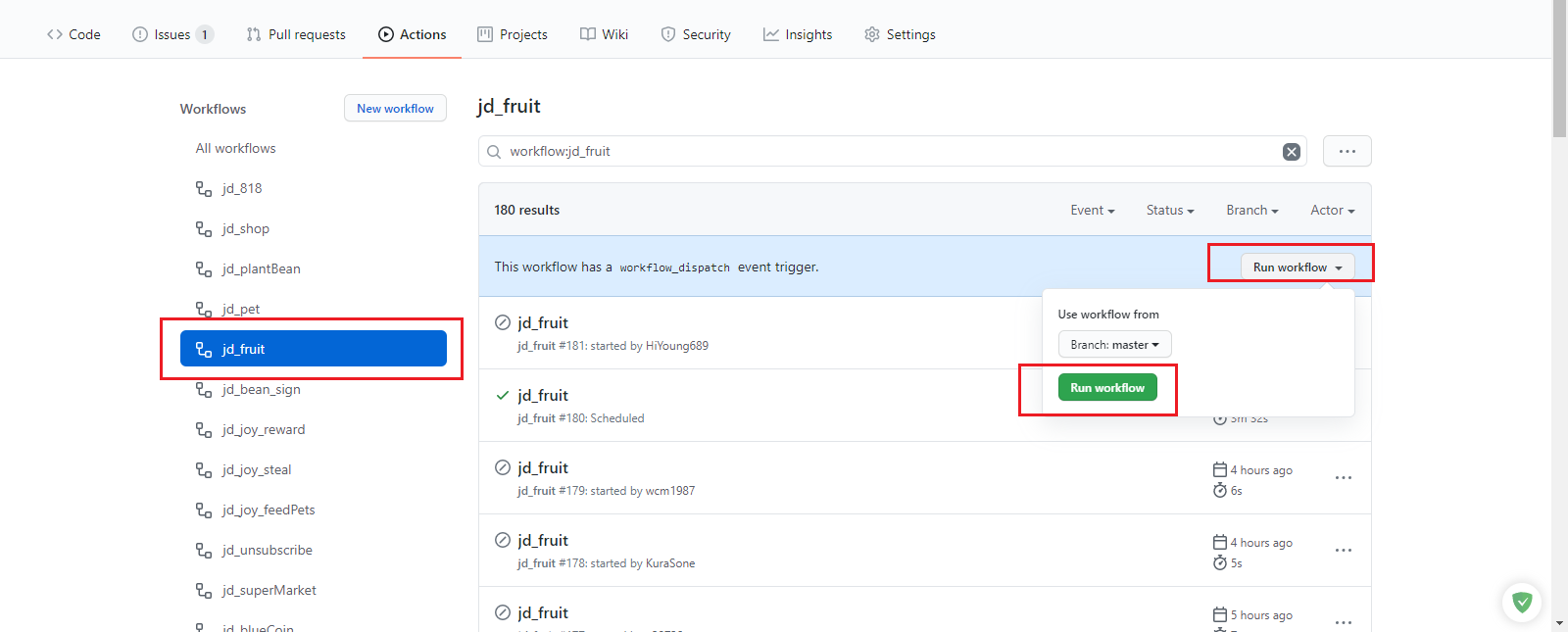
Task: Click the stopwatch icon showing 6s
Action: point(1220,490)
